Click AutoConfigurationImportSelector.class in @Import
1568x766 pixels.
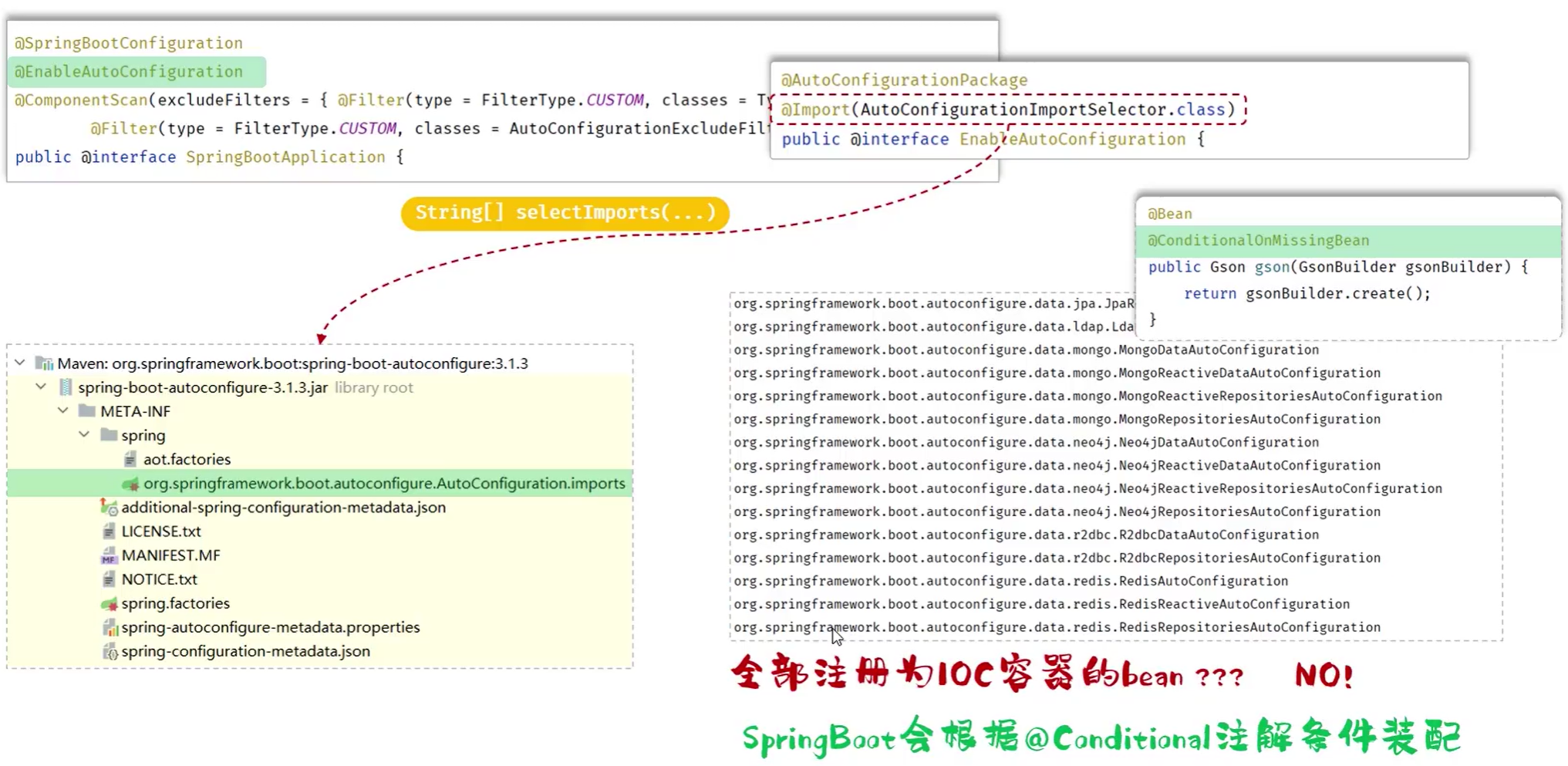coord(1043,110)
